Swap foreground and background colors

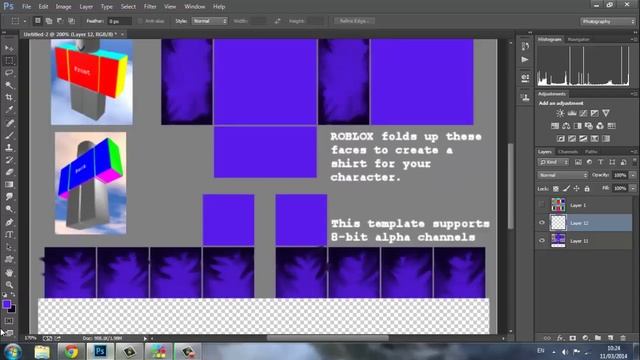[13, 294]
